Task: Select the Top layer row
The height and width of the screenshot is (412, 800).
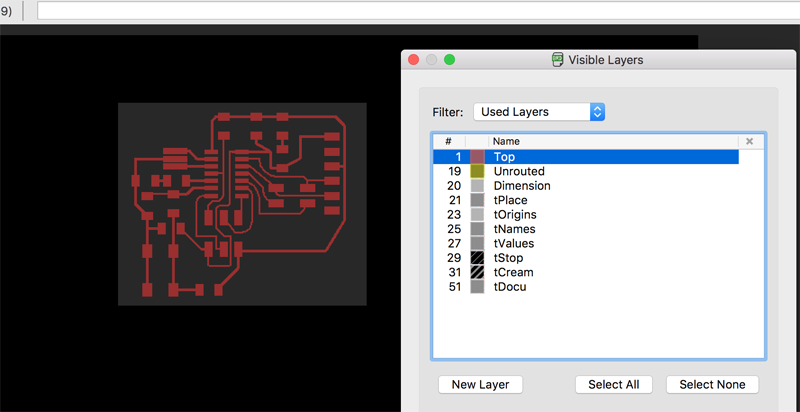Action: 586,157
